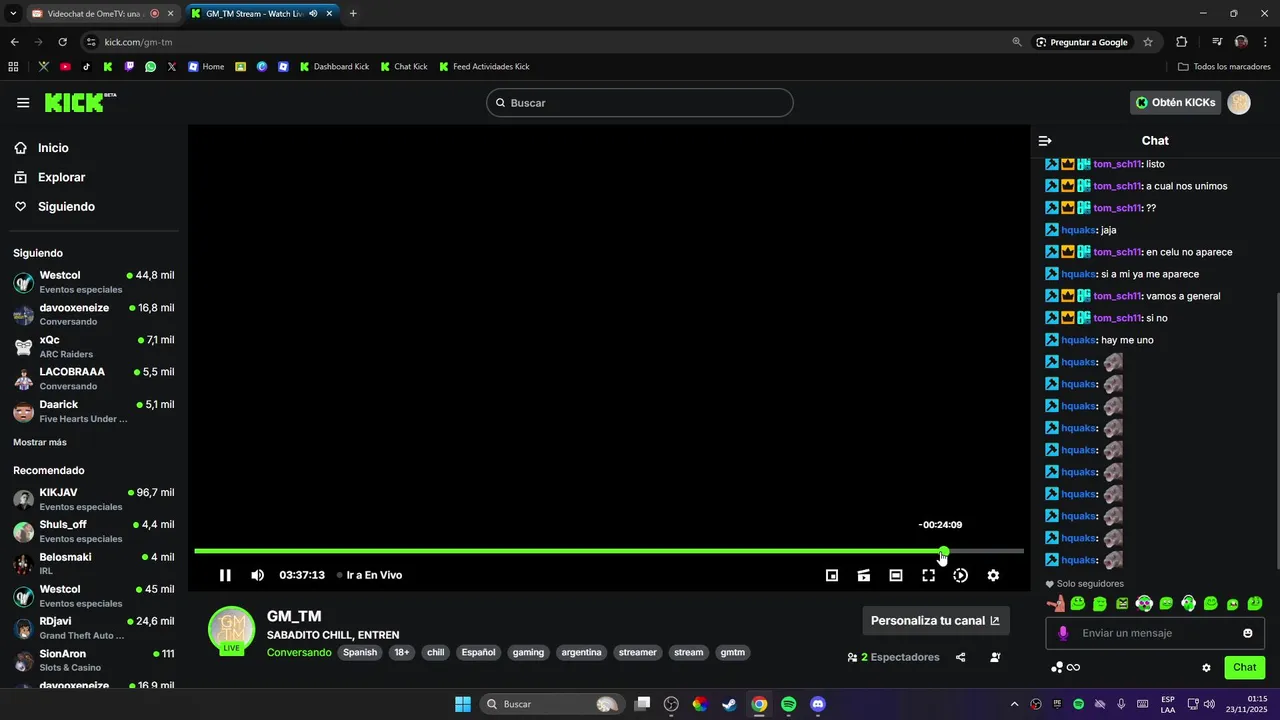Viewport: 1280px width, 720px height.
Task: Click the 'Conversando' category link
Action: pyautogui.click(x=299, y=652)
